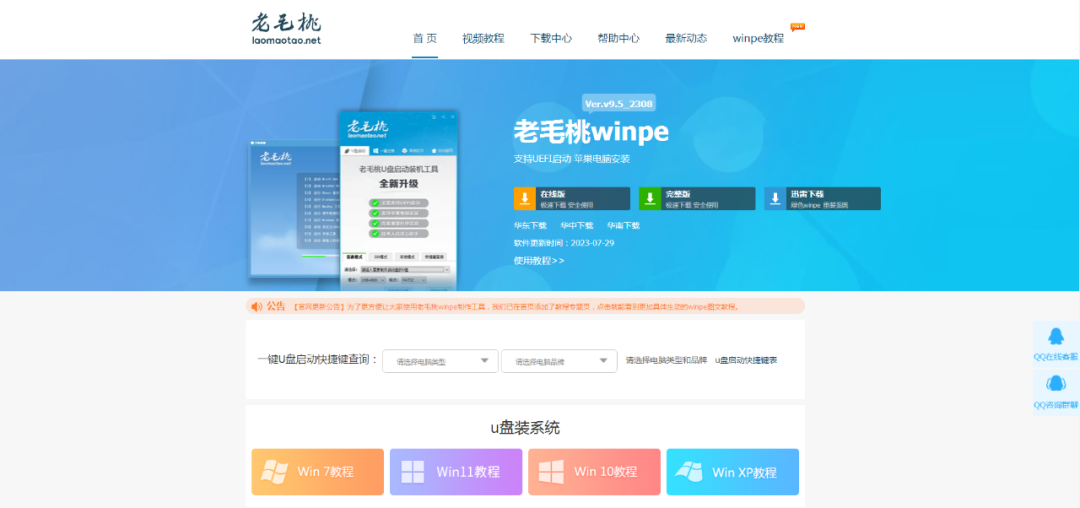The height and width of the screenshot is (508, 1080).
Task: Click the 老毛桃 laomaotao.net logo
Action: click(286, 29)
